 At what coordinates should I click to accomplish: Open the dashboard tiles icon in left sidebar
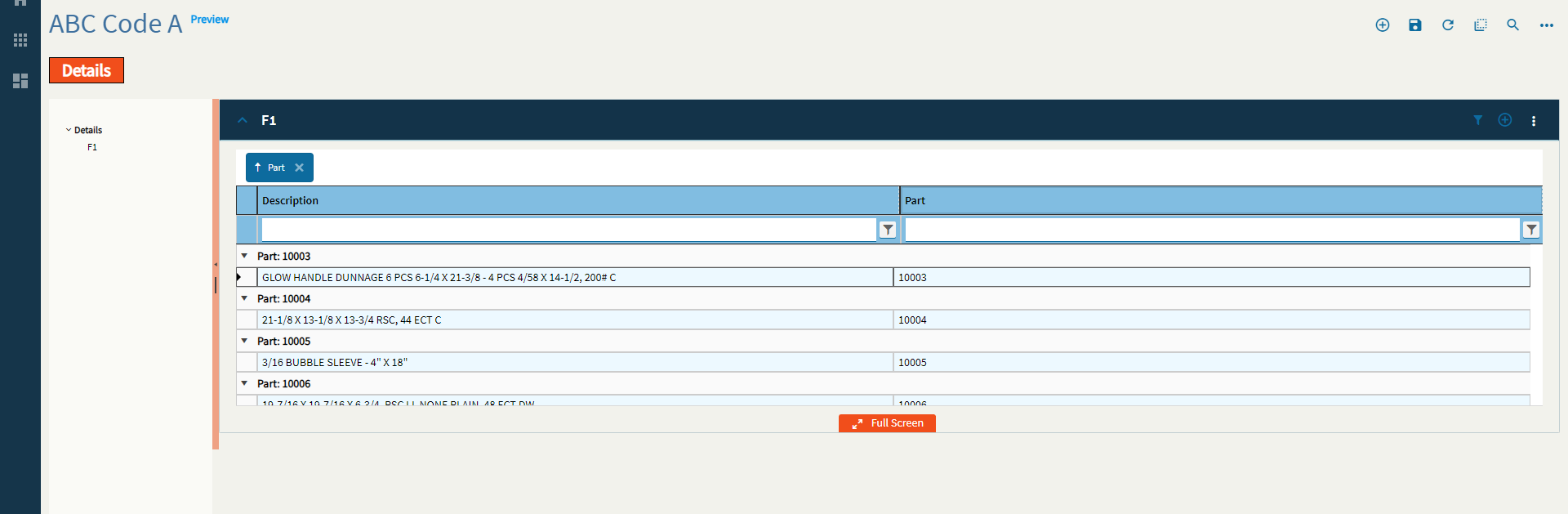click(20, 81)
